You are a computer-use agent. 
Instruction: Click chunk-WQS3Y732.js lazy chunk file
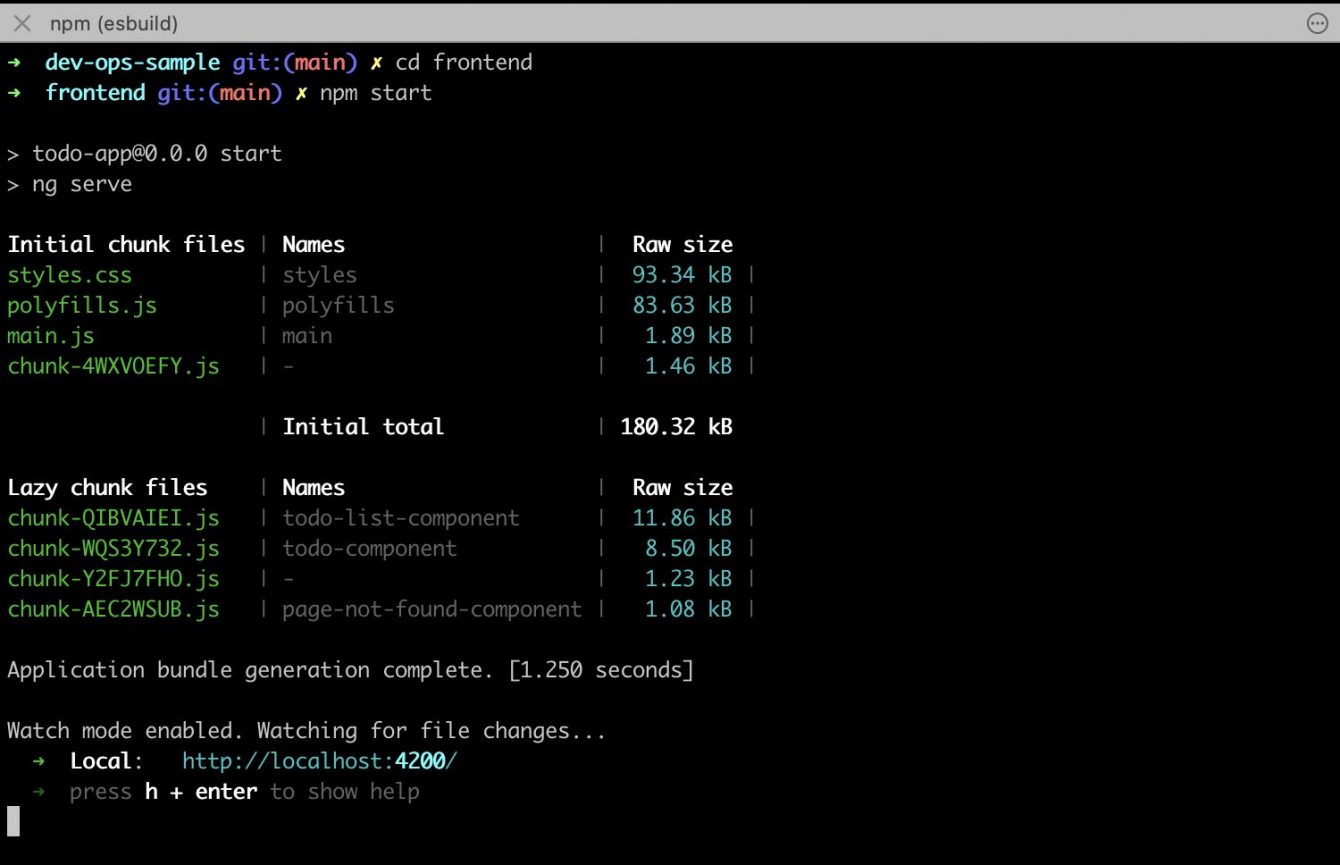point(113,548)
